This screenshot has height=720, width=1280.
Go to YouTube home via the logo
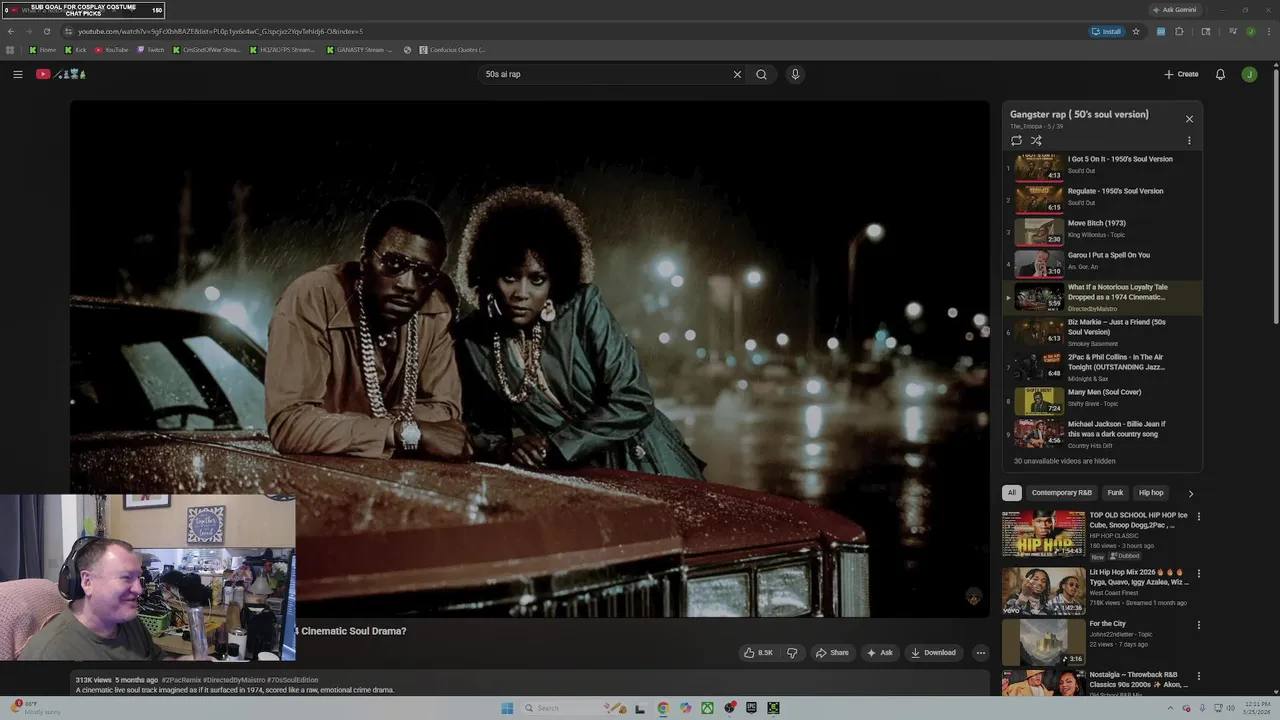pyautogui.click(x=60, y=74)
